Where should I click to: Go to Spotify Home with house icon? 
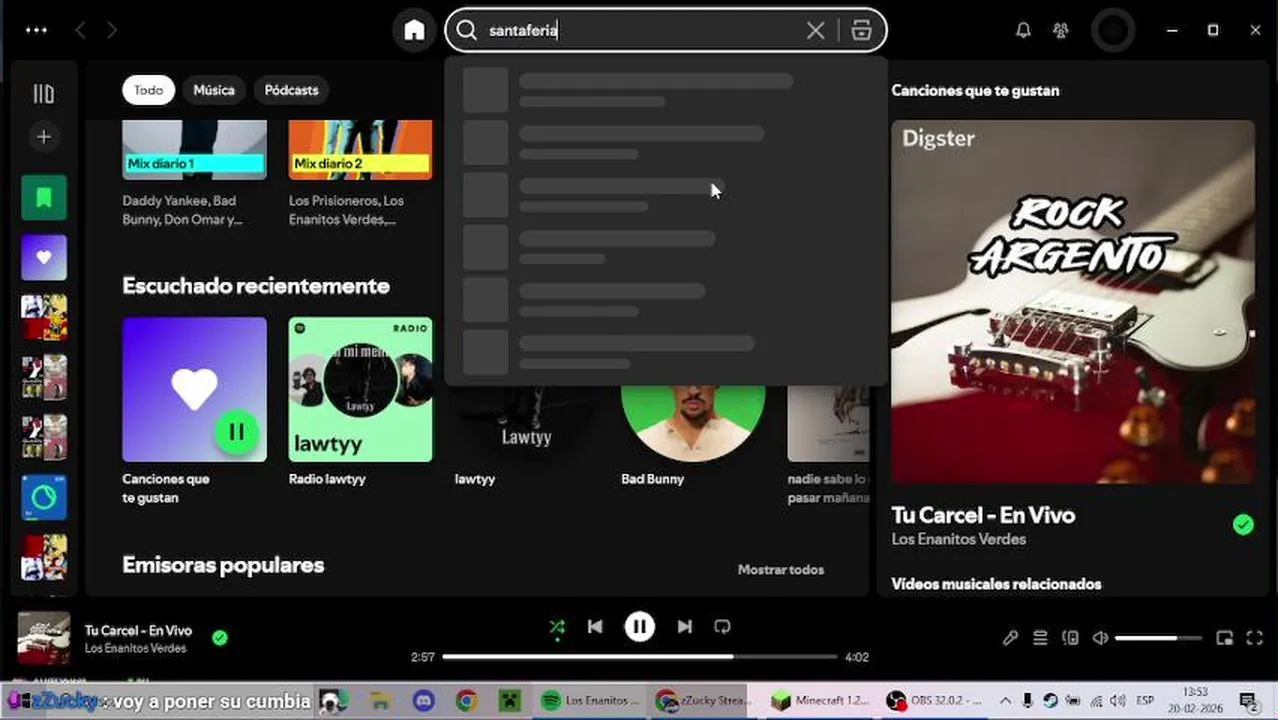[414, 30]
